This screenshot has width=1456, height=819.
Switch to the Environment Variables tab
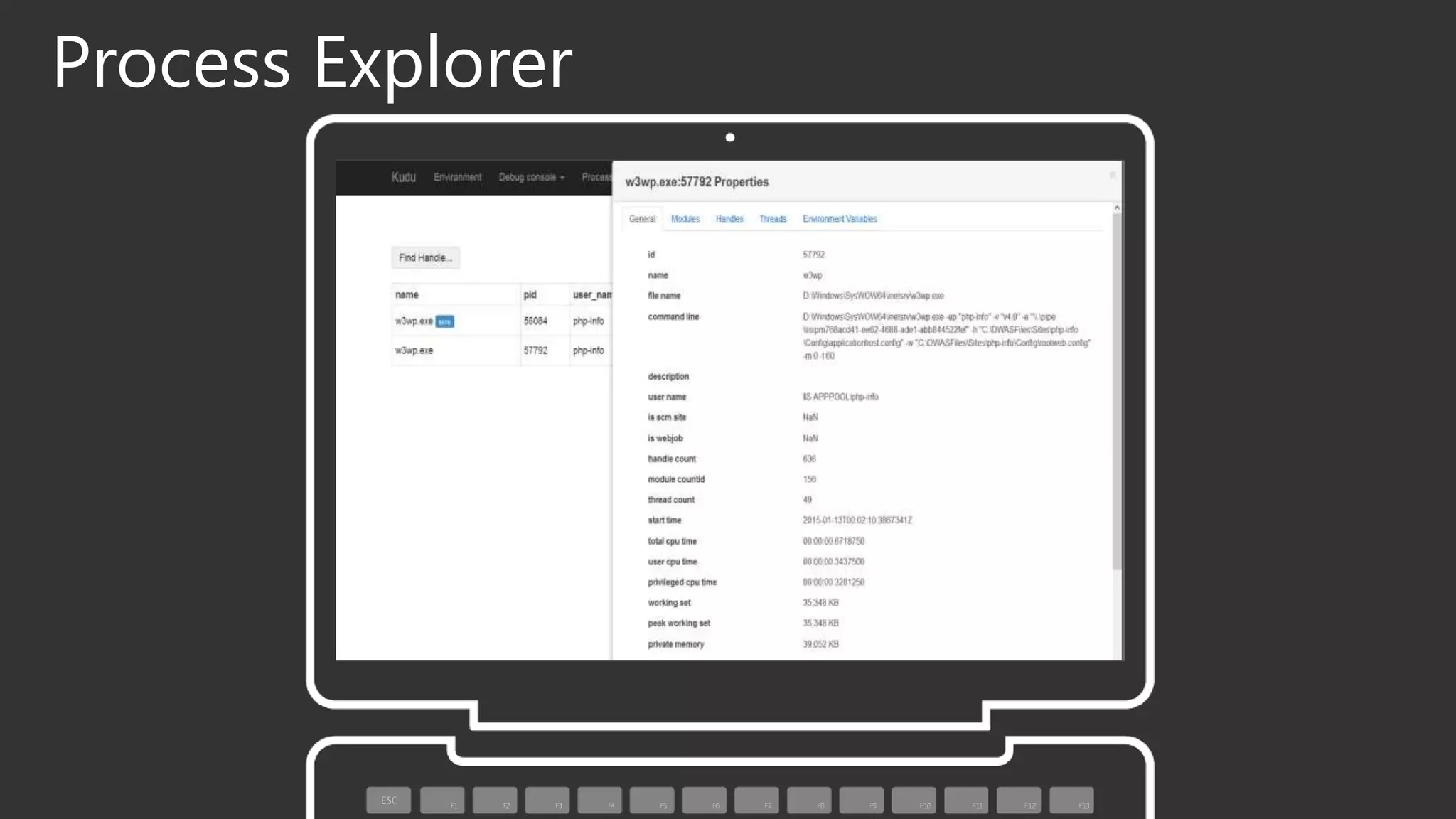tap(840, 218)
